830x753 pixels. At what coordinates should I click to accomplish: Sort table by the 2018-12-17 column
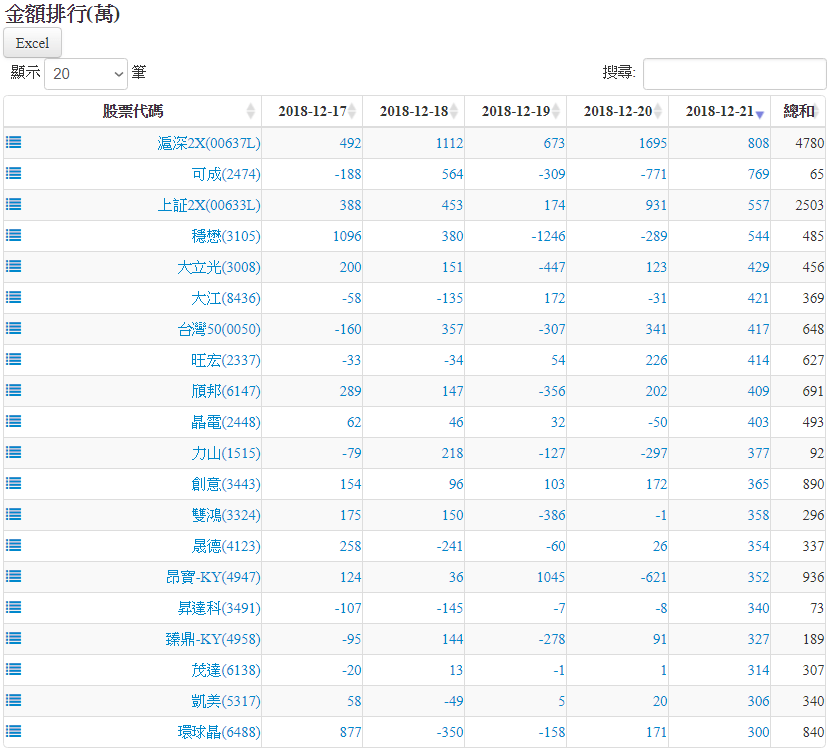[312, 111]
